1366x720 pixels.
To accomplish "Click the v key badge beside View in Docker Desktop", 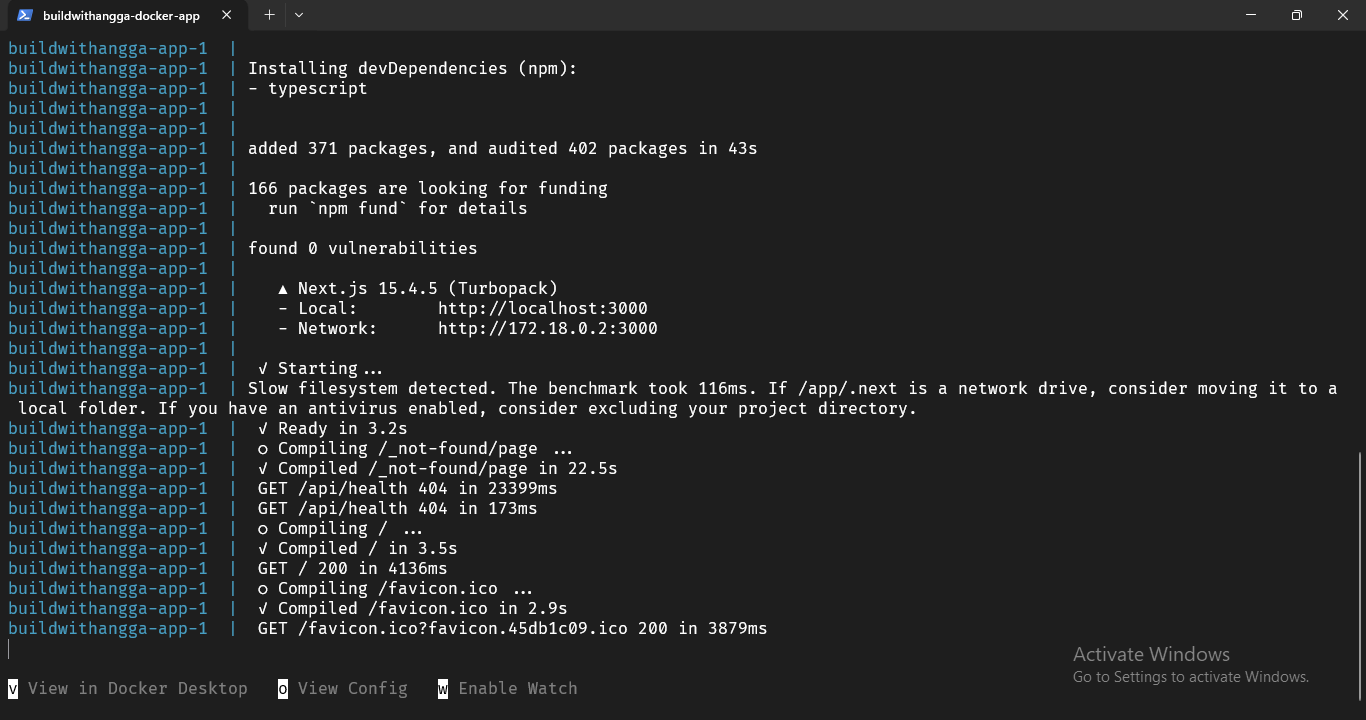I will point(12,688).
